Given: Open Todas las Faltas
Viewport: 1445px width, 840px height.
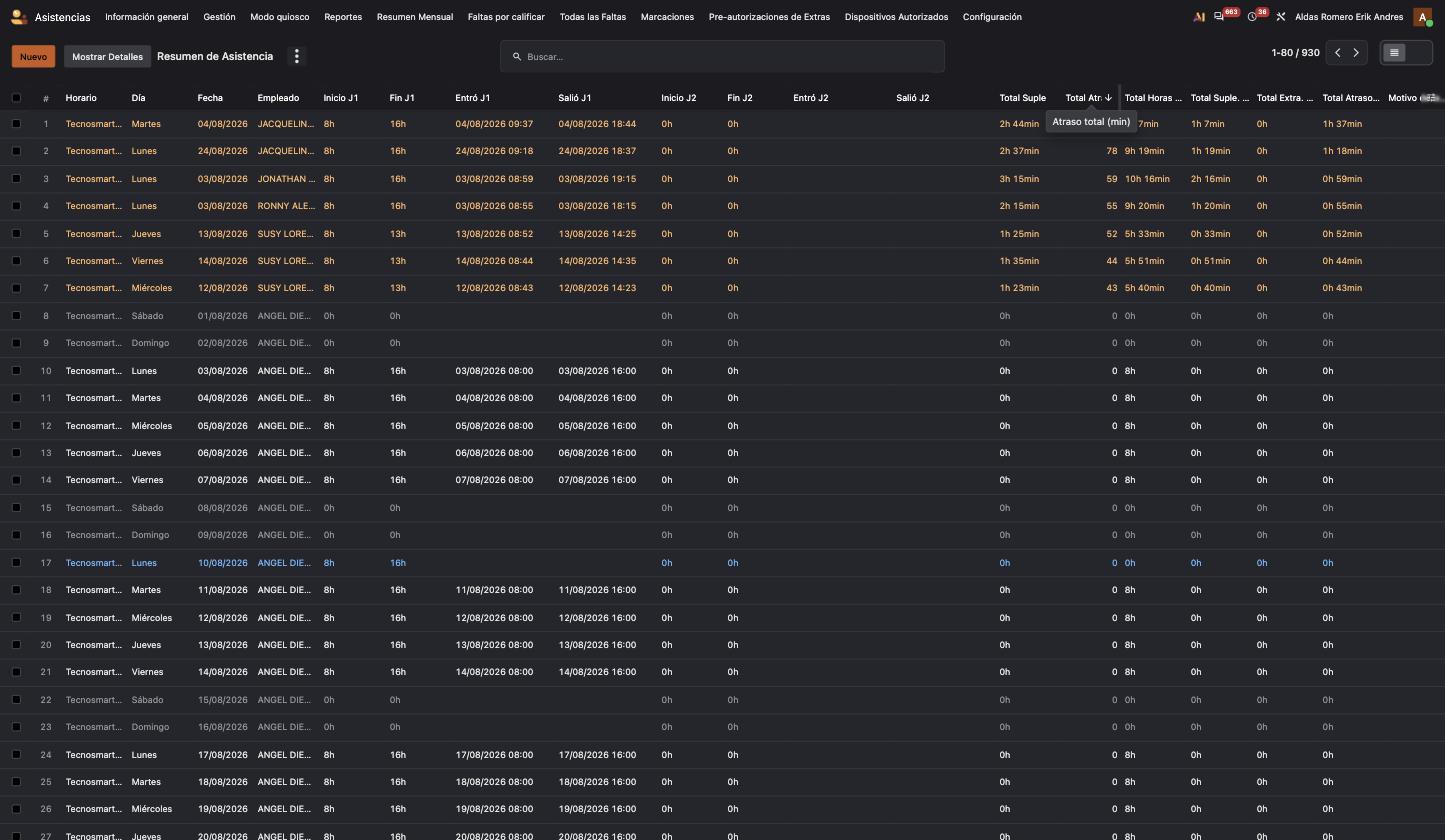Looking at the screenshot, I should (x=593, y=17).
